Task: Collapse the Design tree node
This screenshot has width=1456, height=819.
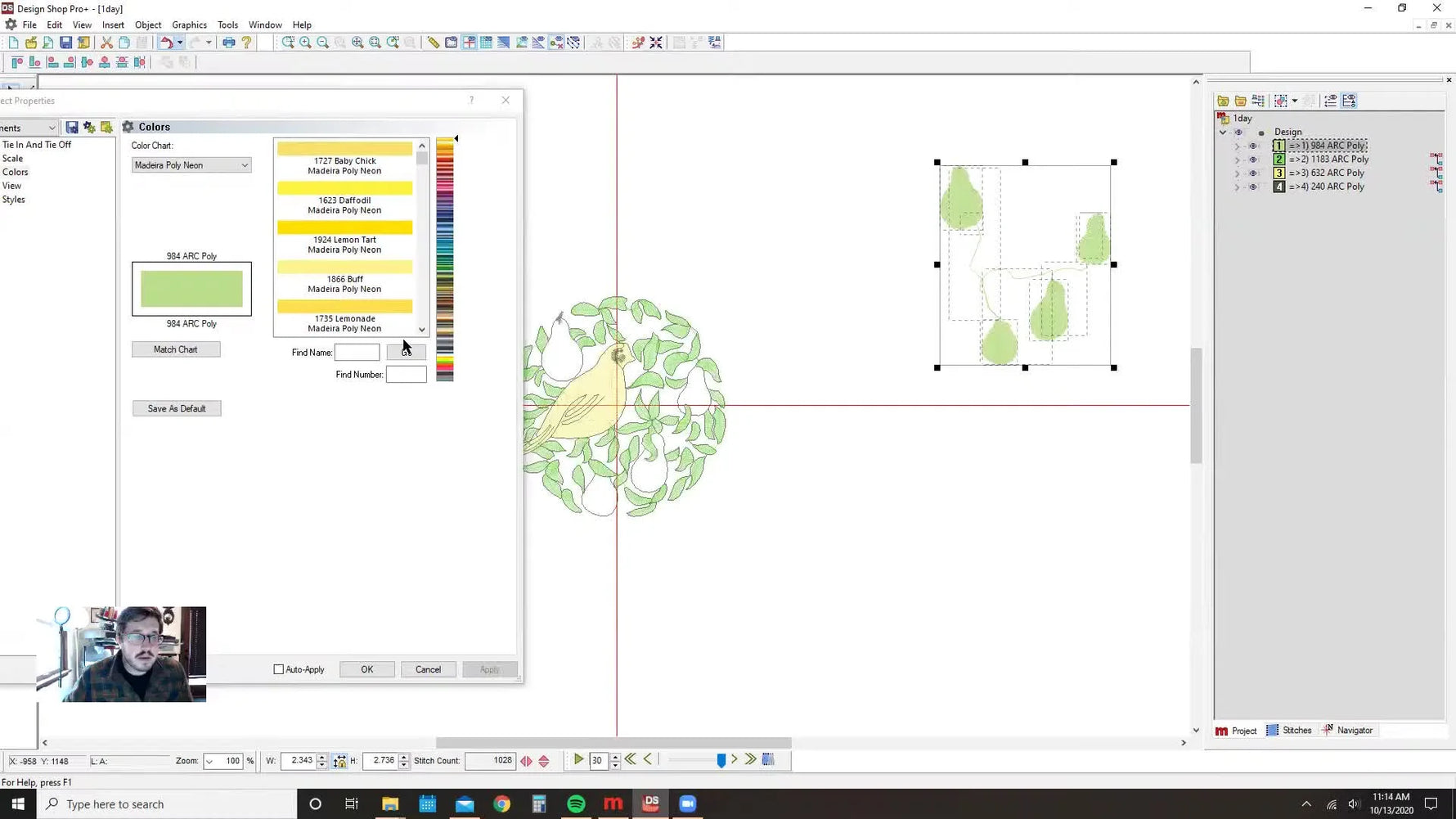Action: click(1223, 132)
